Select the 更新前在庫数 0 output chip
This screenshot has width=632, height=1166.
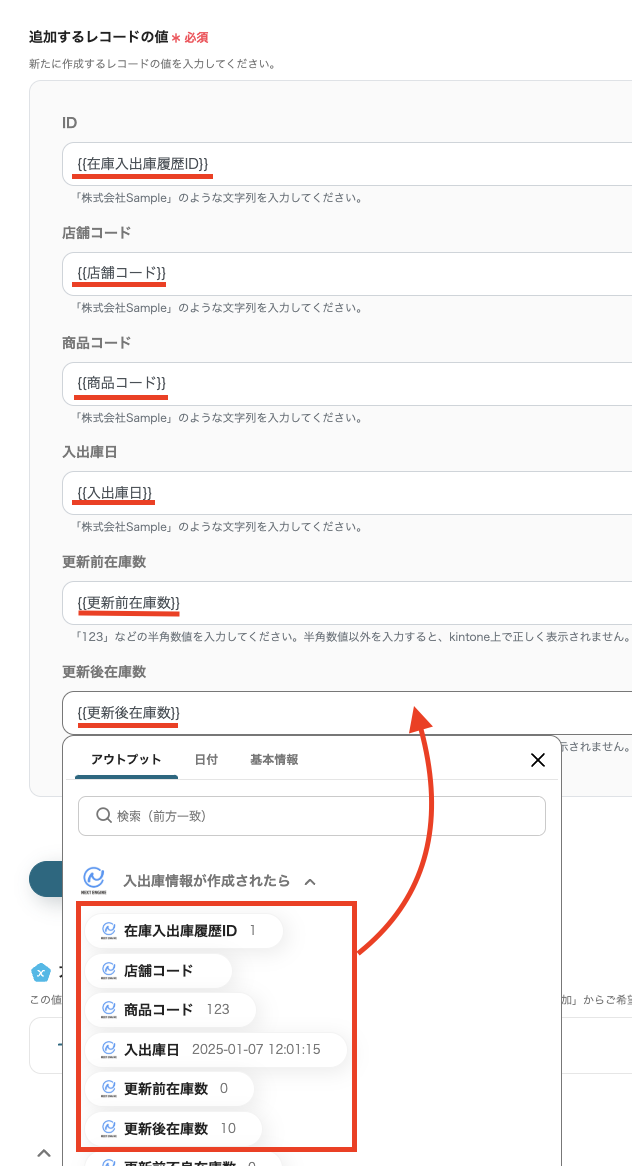pyautogui.click(x=170, y=1089)
